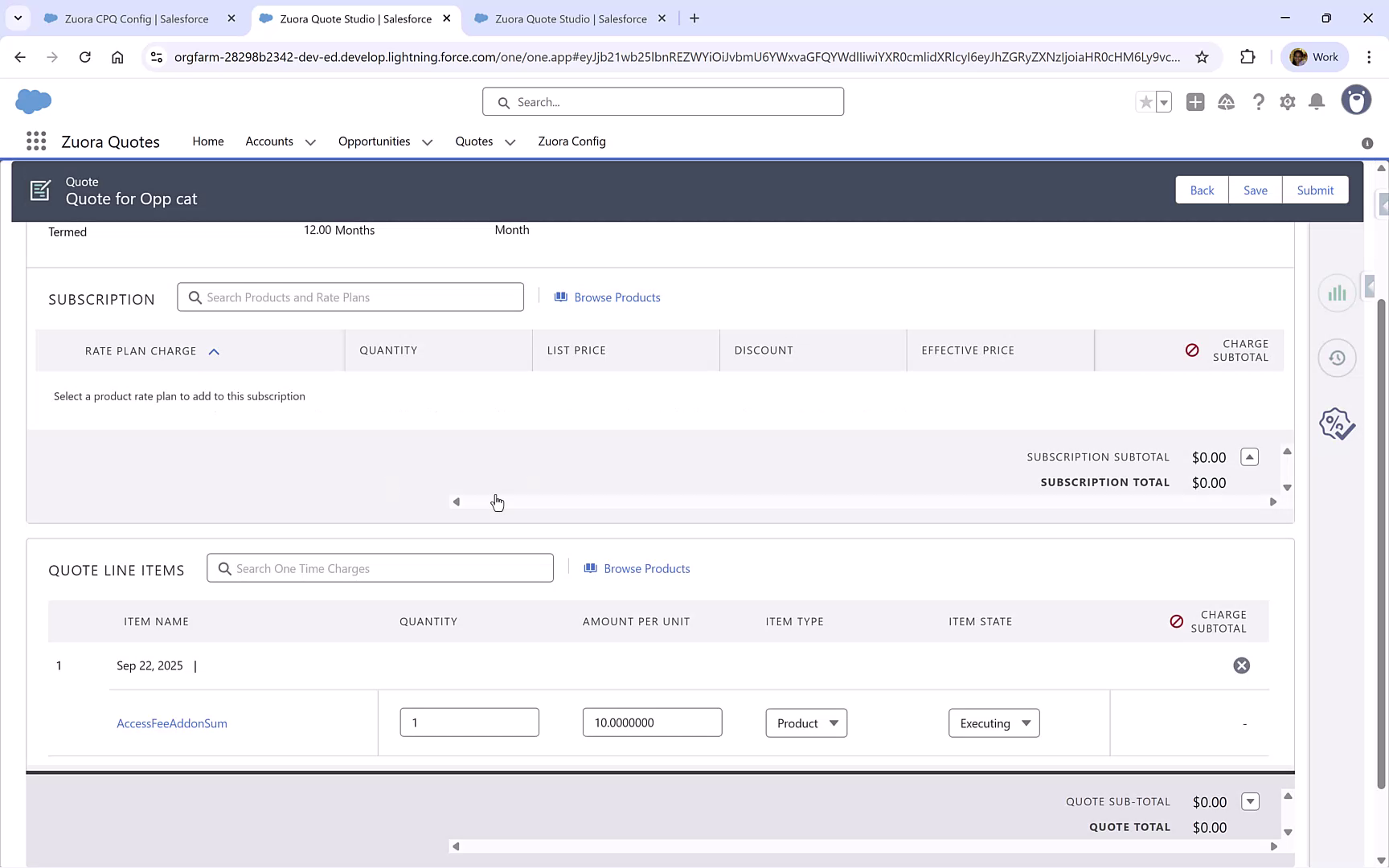Select the charts metrics icon in right sidebar

click(1336, 293)
